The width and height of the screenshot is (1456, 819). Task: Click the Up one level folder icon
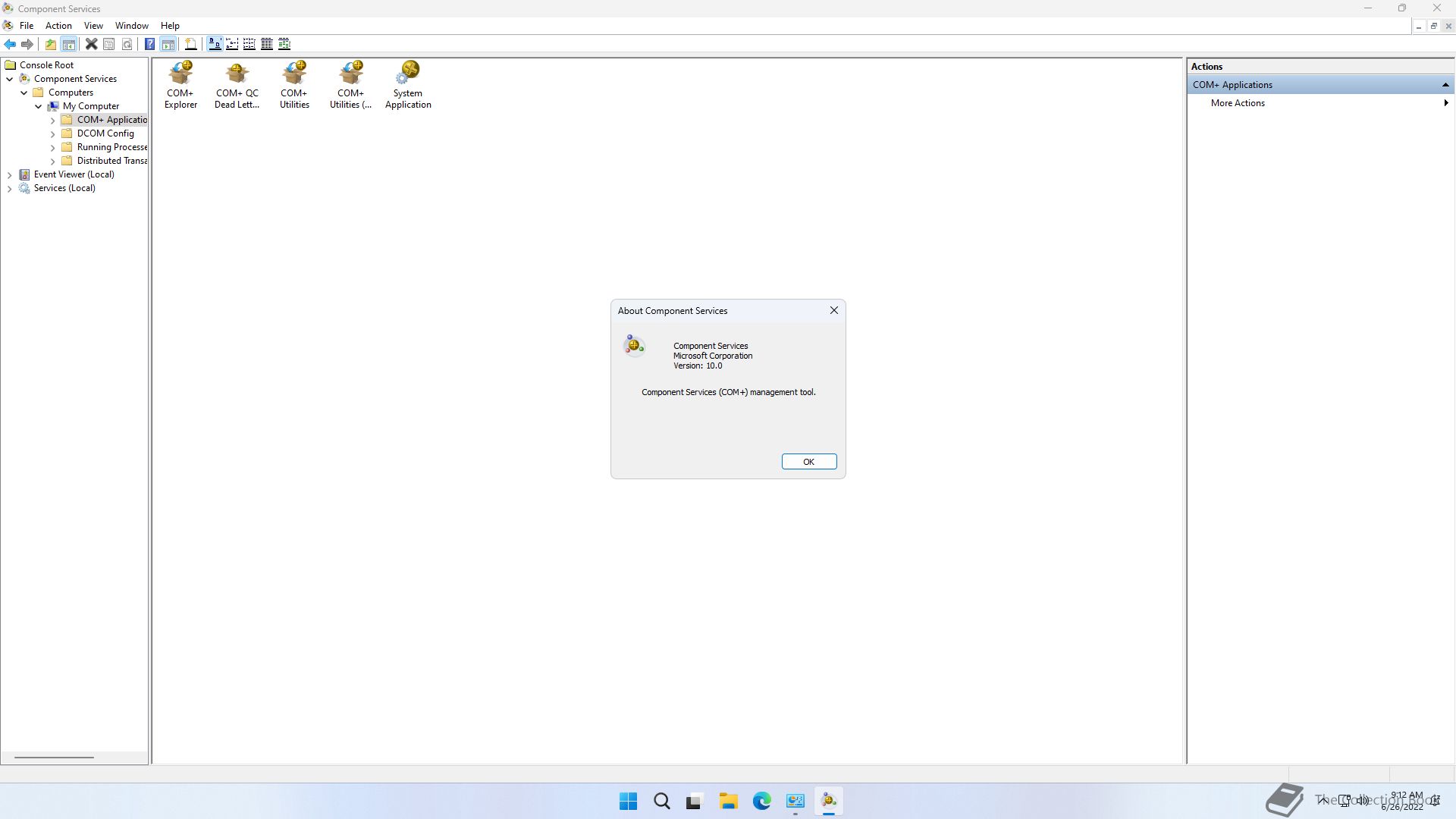point(50,44)
